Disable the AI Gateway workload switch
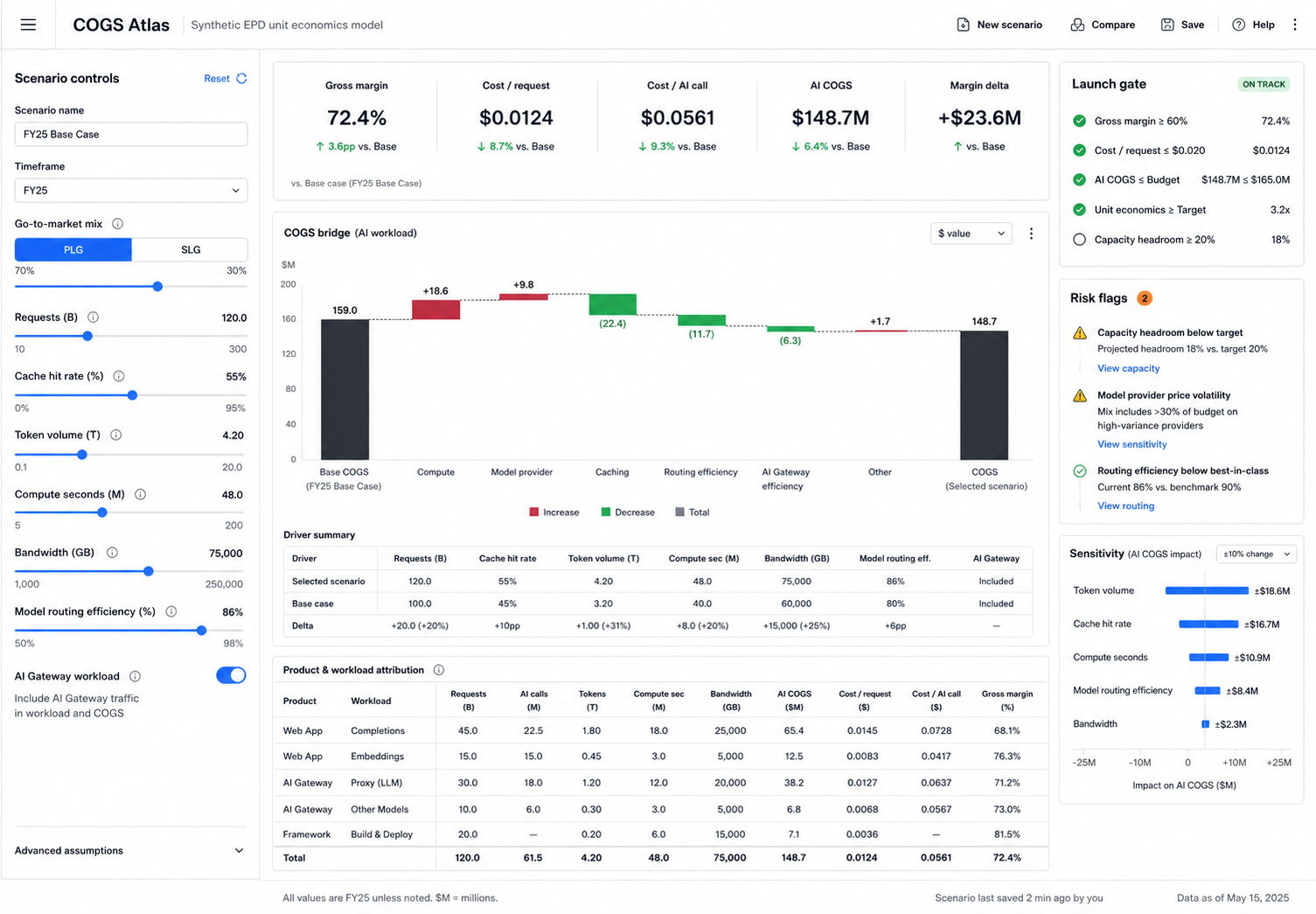 click(x=231, y=675)
